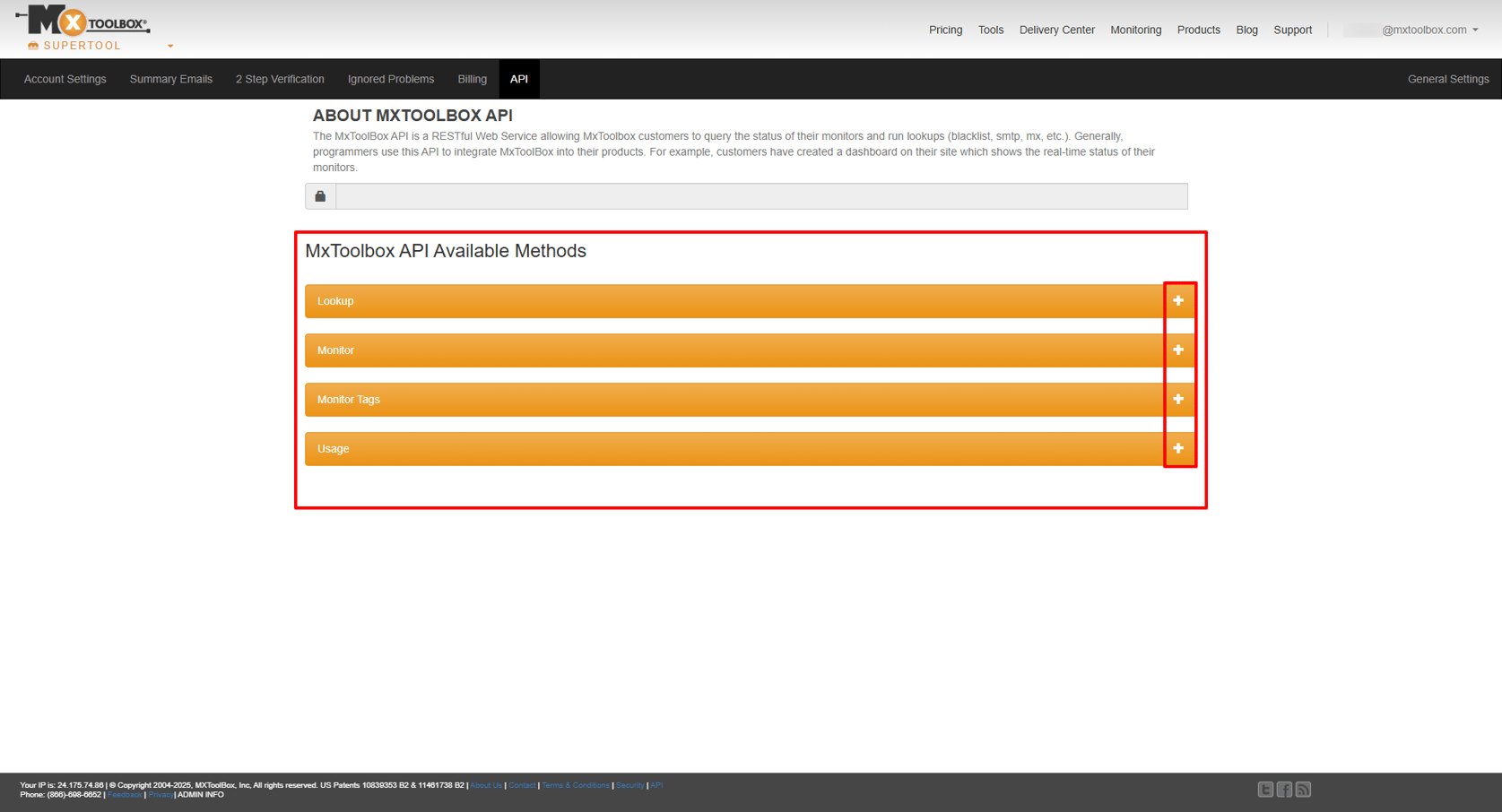Open the Monitoring menu

pos(1135,30)
